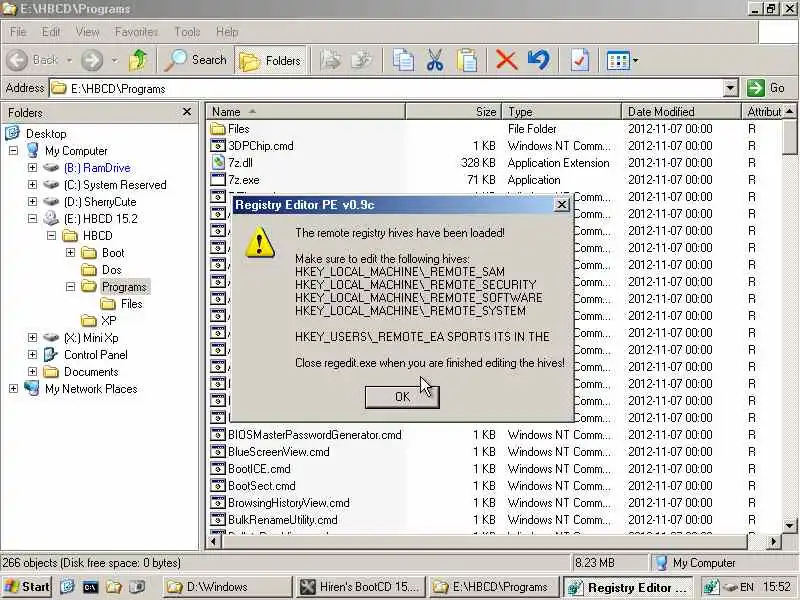
Task: Click the Forward arrow button
Action: click(92, 60)
